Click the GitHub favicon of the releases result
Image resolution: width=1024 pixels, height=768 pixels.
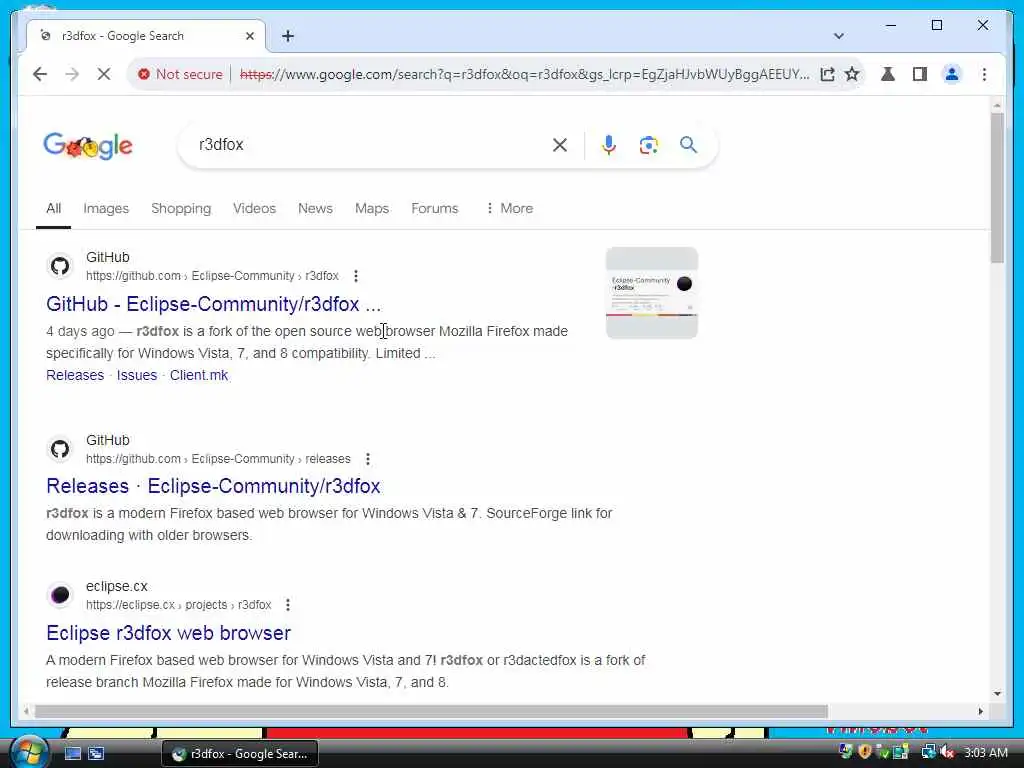tap(60, 449)
